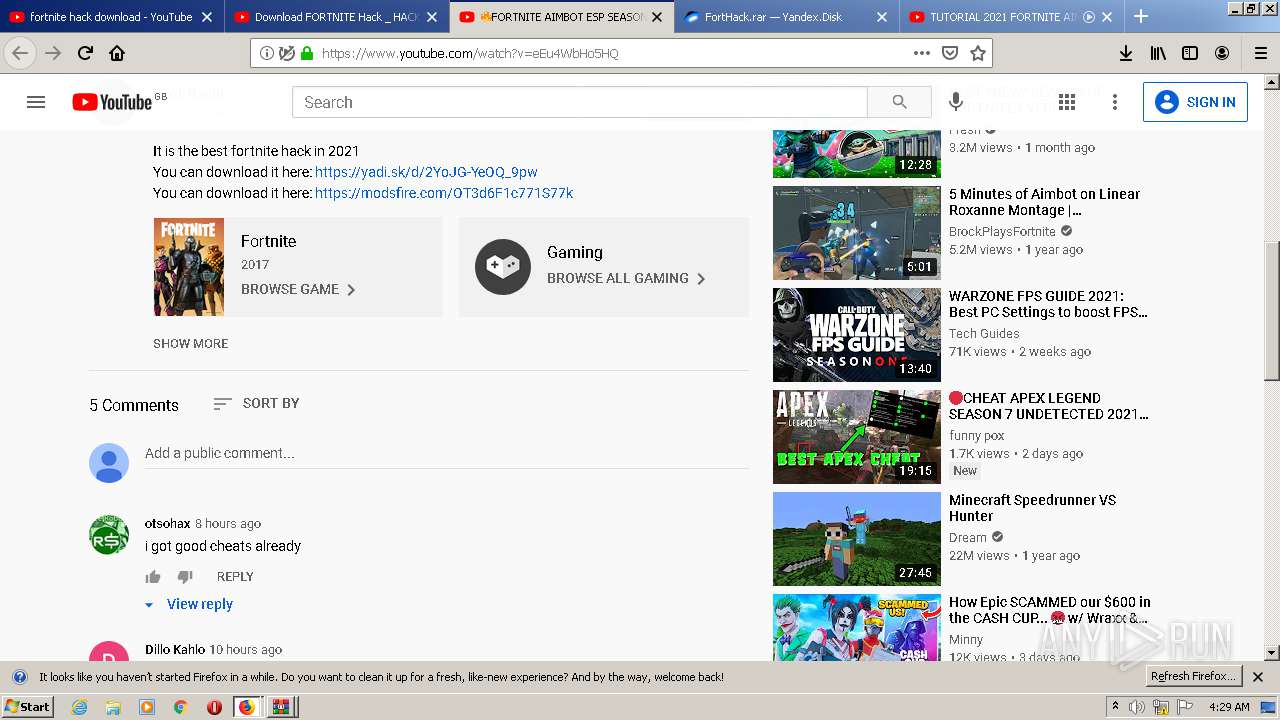Expand the description with SHOW MORE
The height and width of the screenshot is (720, 1280).
click(x=190, y=343)
